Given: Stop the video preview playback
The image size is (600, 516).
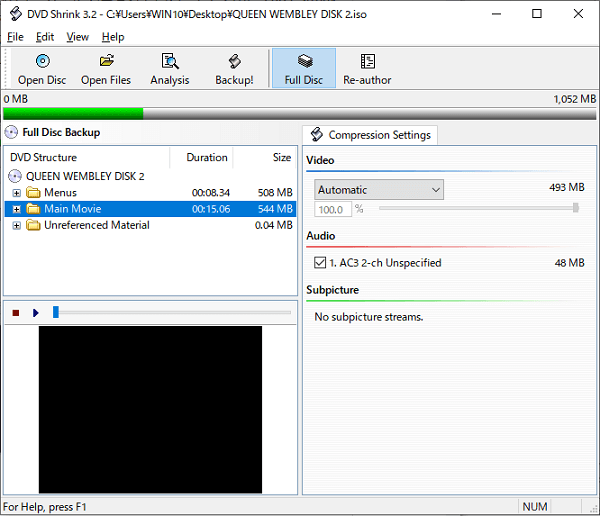Looking at the screenshot, I should (16, 313).
